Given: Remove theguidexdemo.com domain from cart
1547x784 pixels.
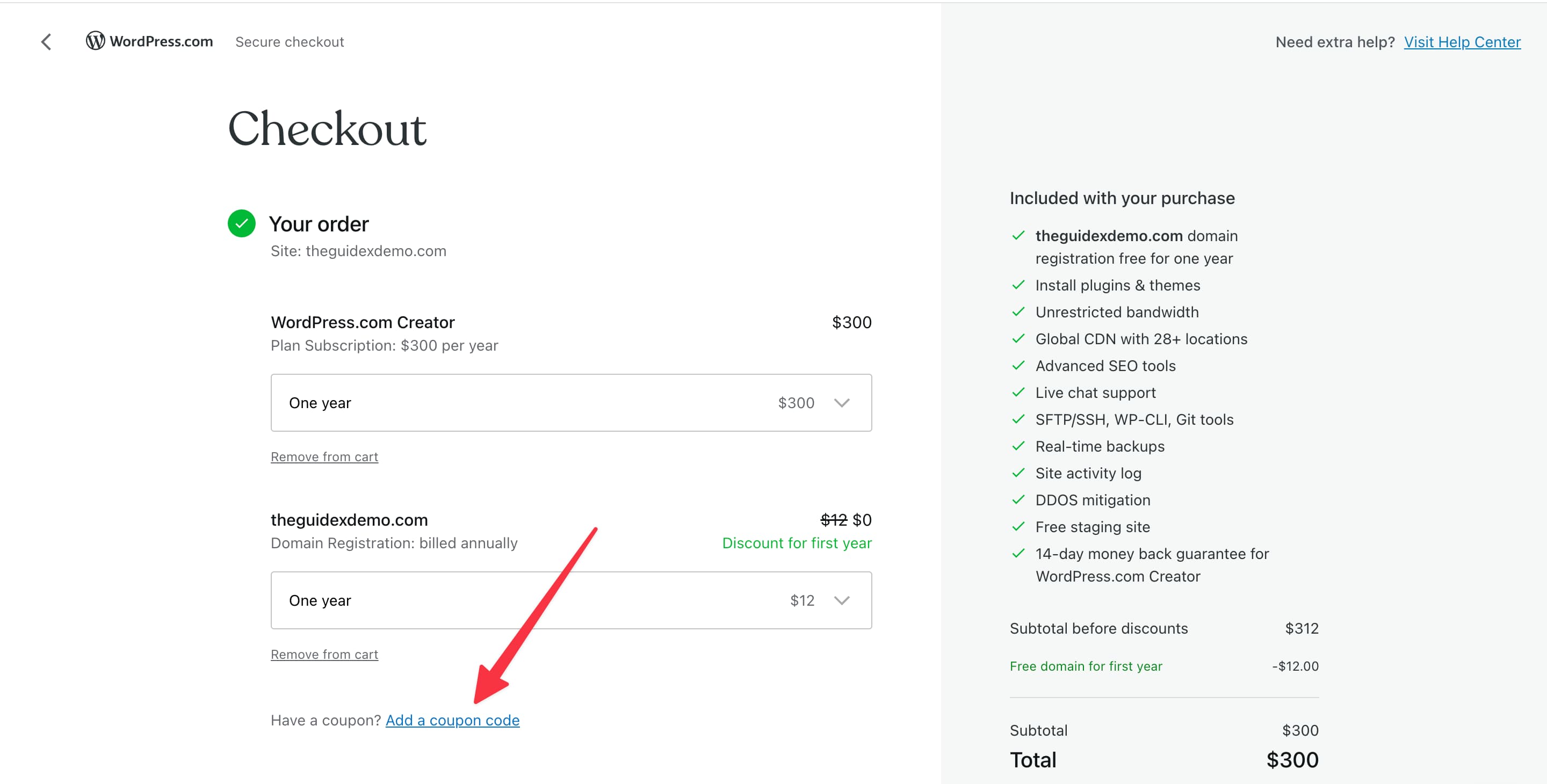Looking at the screenshot, I should click(x=324, y=655).
